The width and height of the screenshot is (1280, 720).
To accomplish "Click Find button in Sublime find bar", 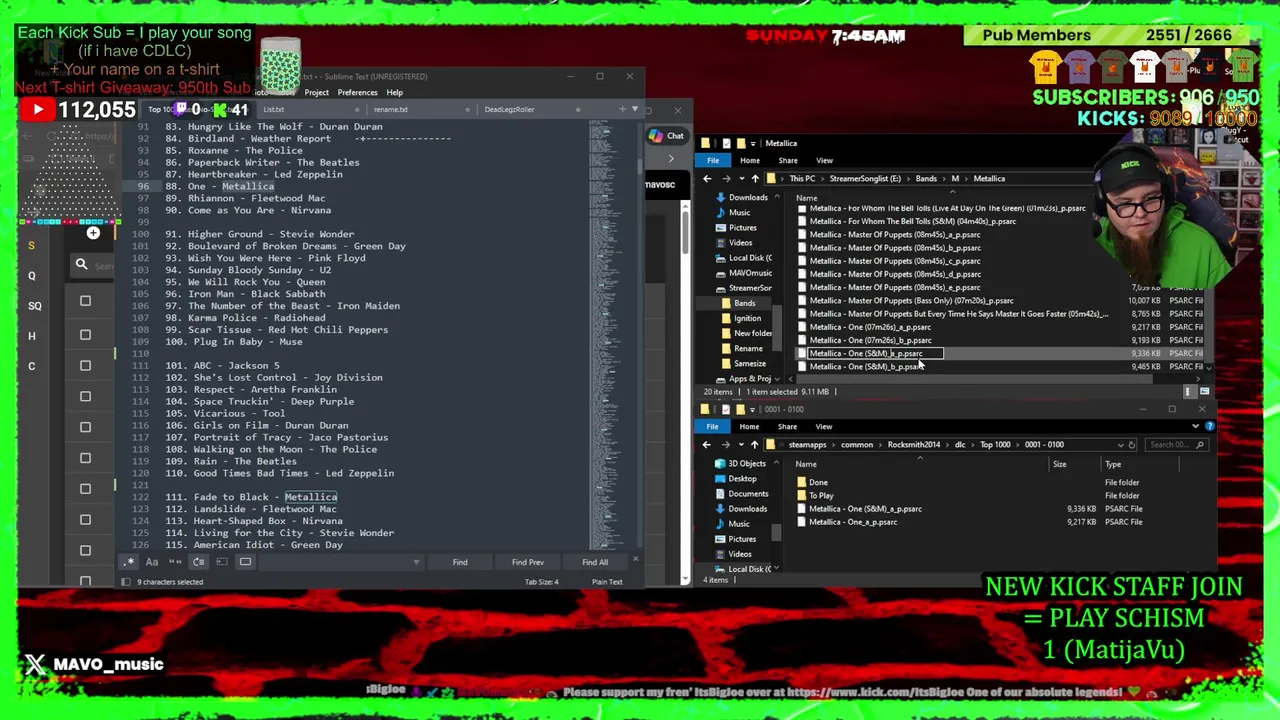I will (x=460, y=562).
